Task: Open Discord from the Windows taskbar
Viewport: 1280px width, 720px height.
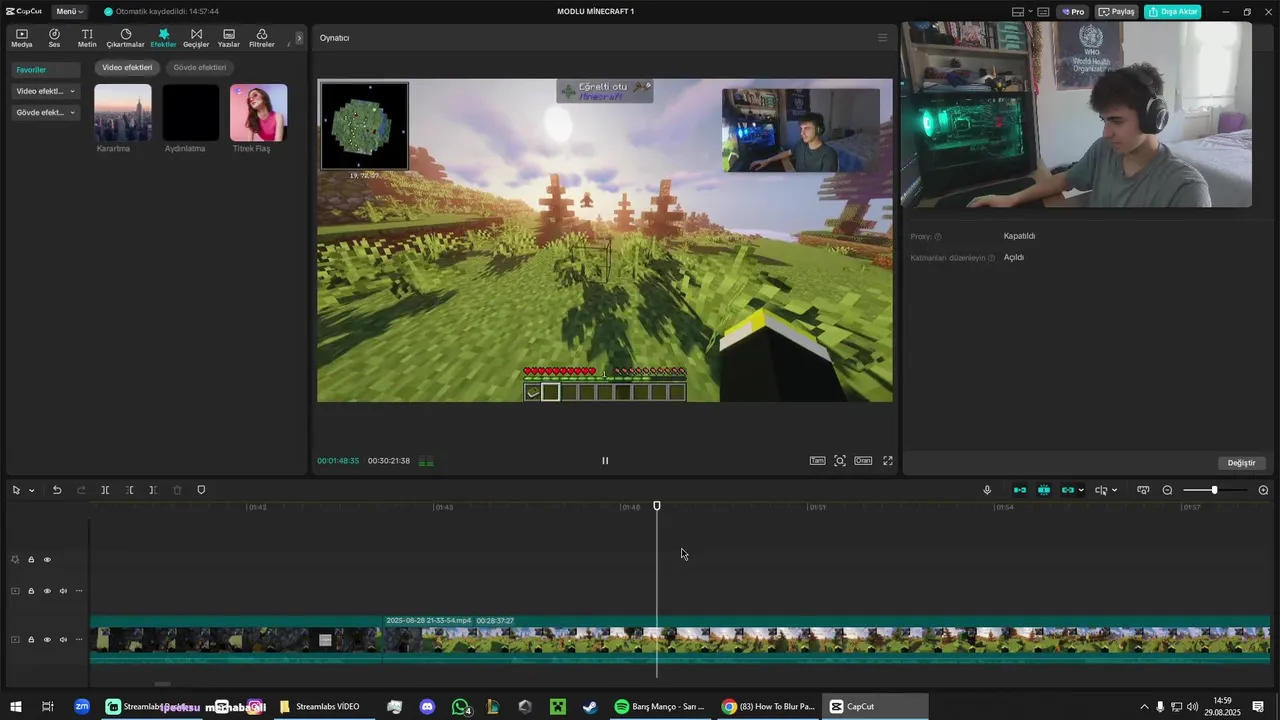Action: pos(427,707)
